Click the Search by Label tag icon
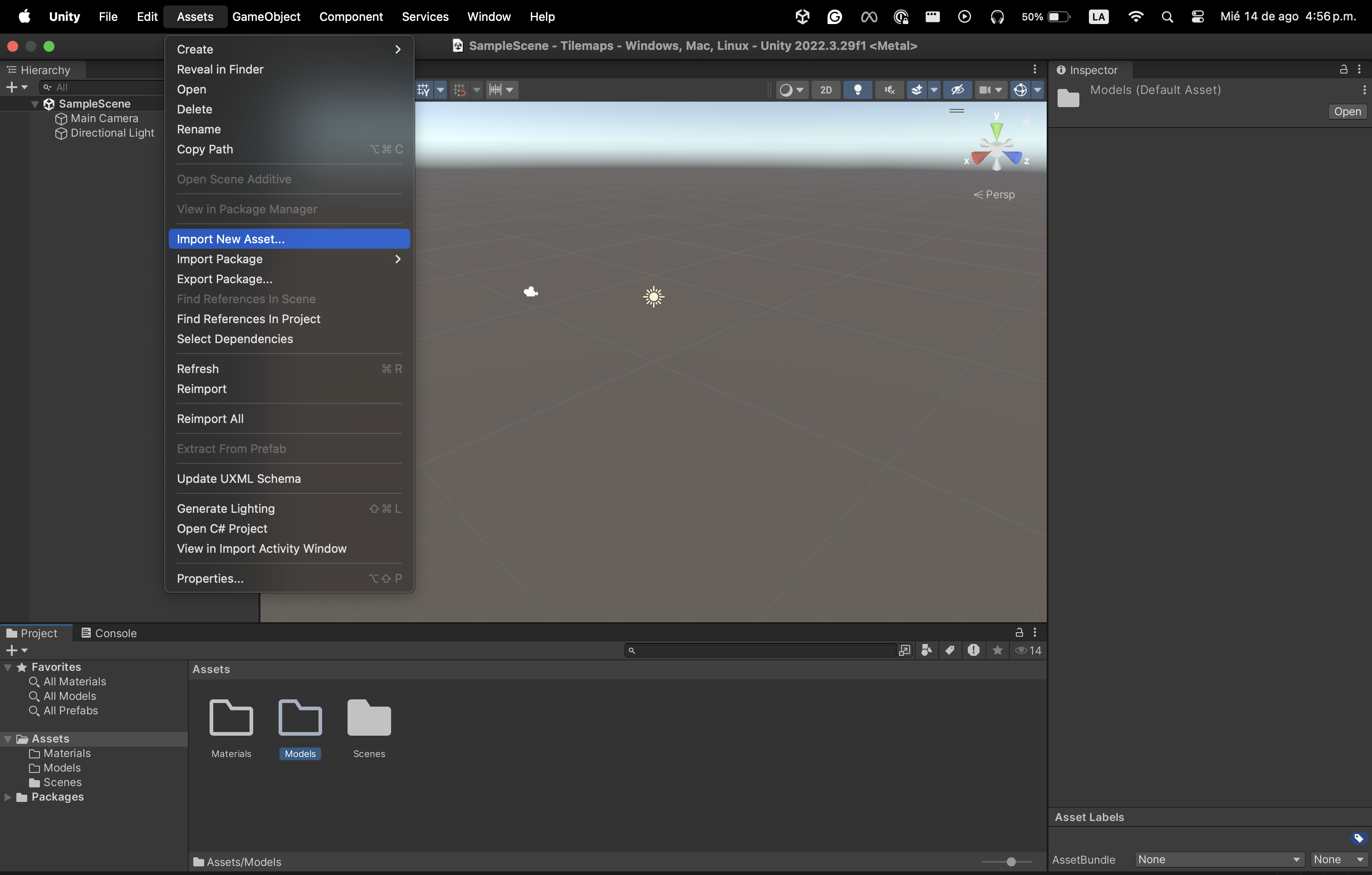 tap(950, 650)
